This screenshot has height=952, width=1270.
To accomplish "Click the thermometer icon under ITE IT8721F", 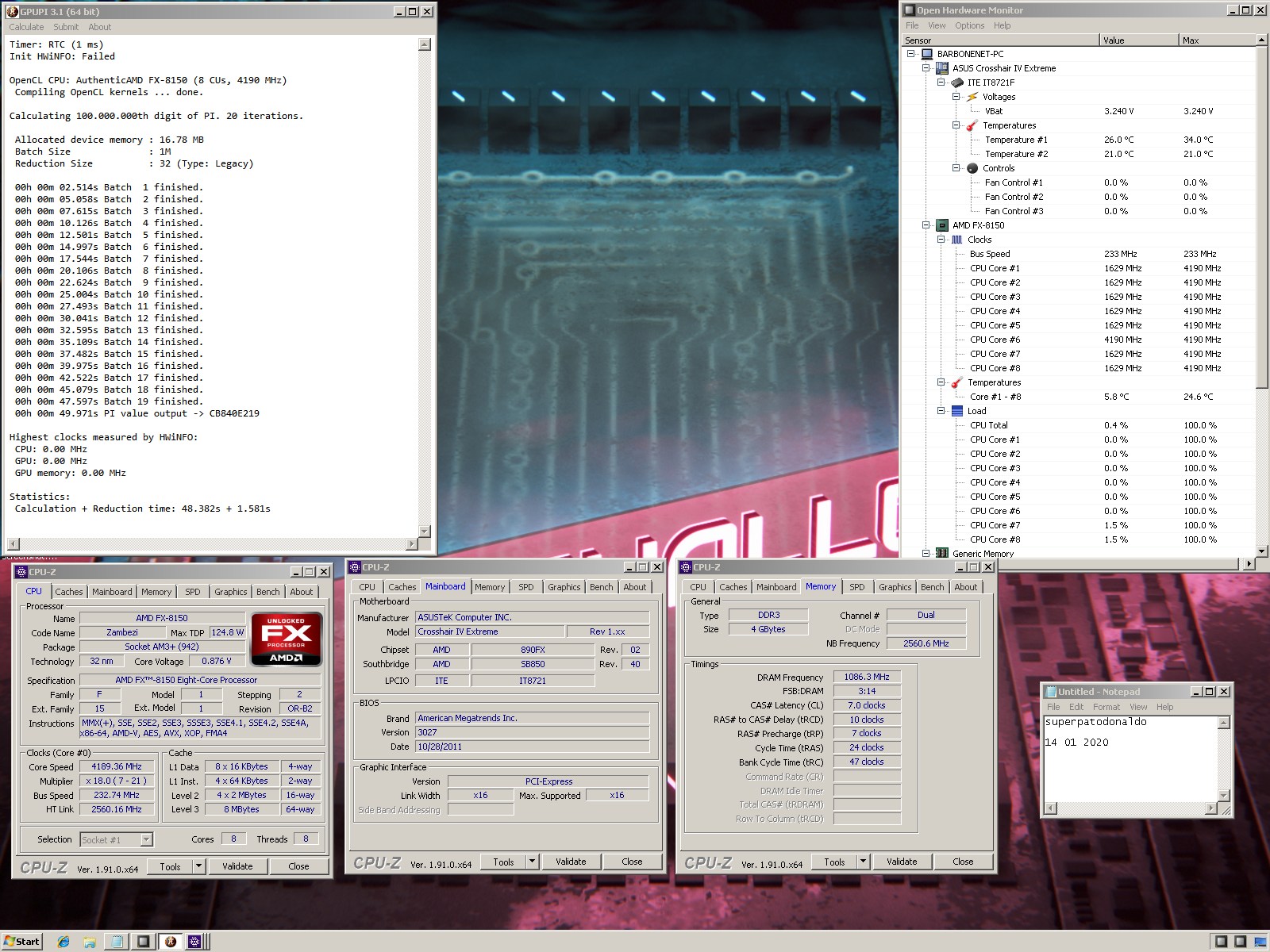I will pos(972,125).
